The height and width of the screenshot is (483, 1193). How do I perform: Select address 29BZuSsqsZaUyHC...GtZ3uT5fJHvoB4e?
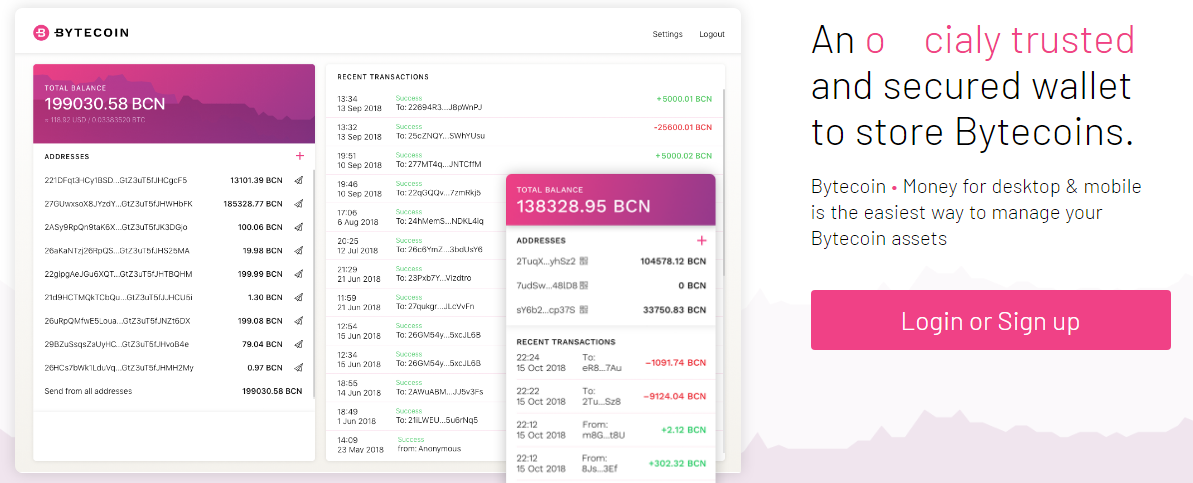tap(116, 345)
